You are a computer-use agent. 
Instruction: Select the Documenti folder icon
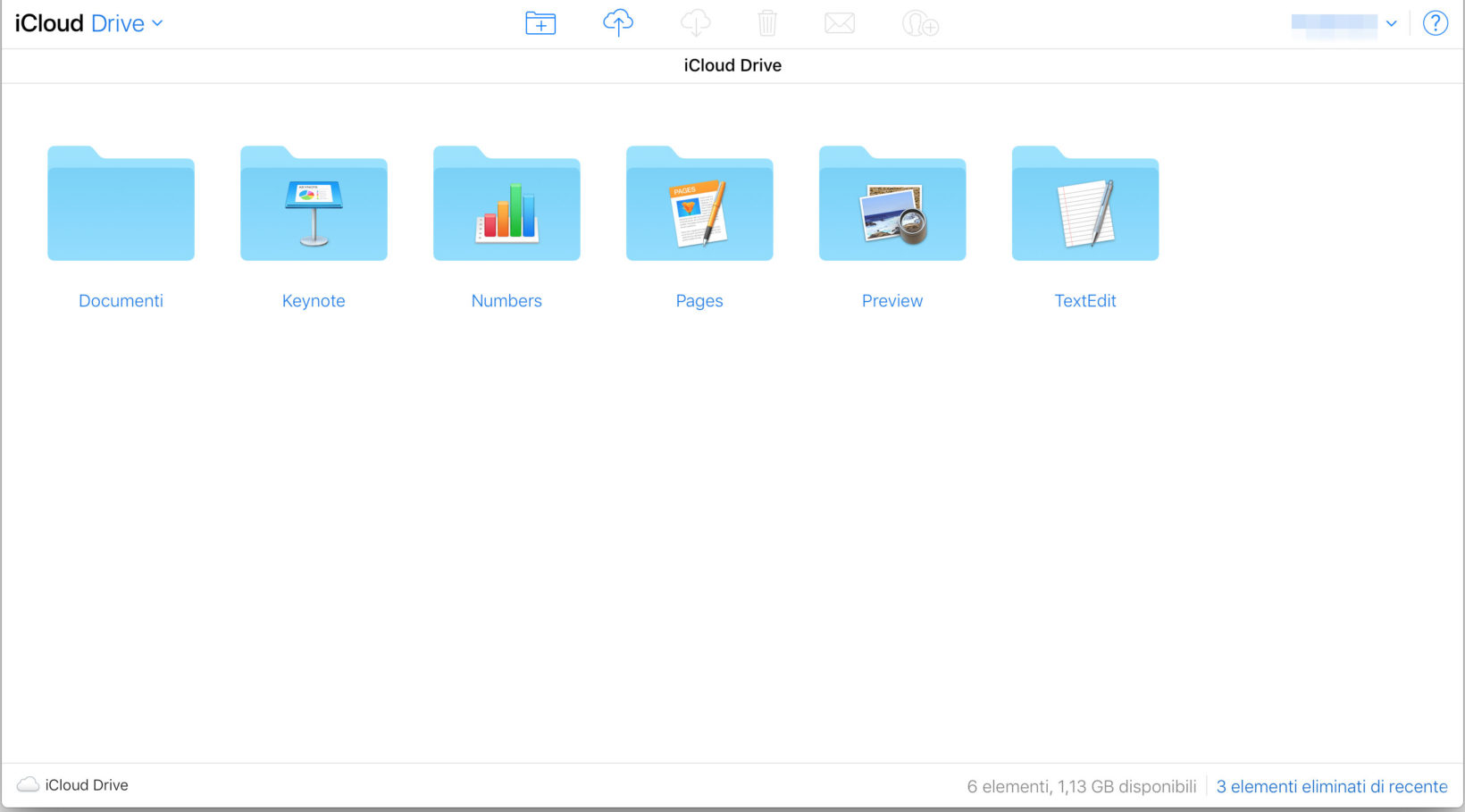click(121, 203)
